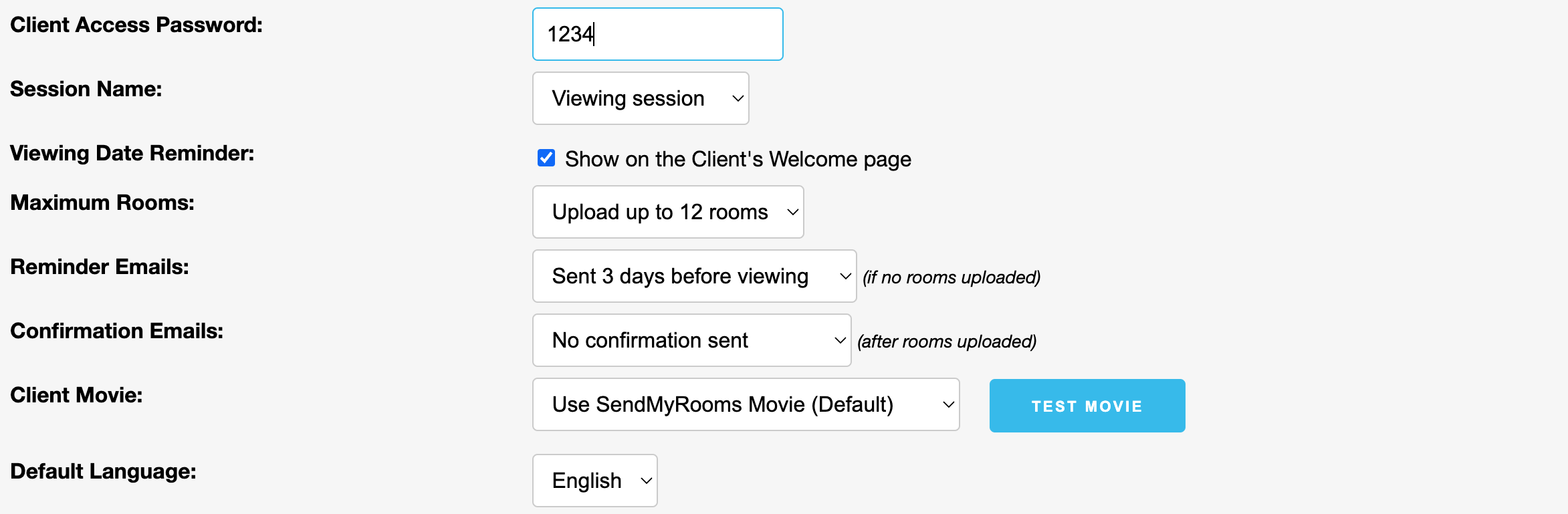Click the Client Access Password input field

point(657,34)
